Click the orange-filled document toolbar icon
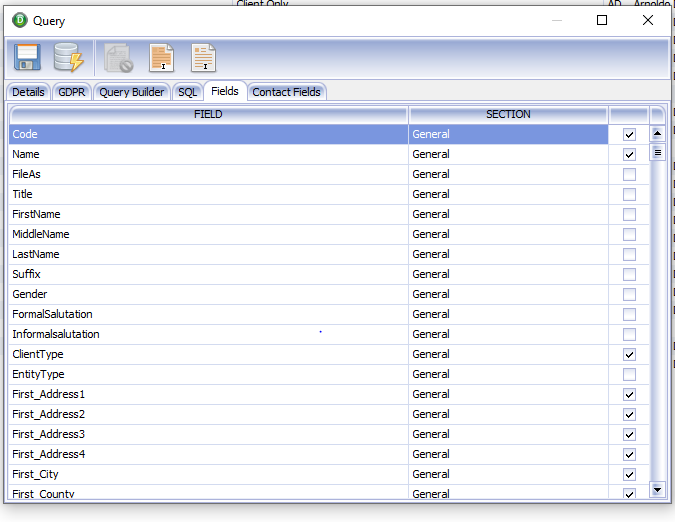Viewport: 675px width, 522px height. point(161,58)
